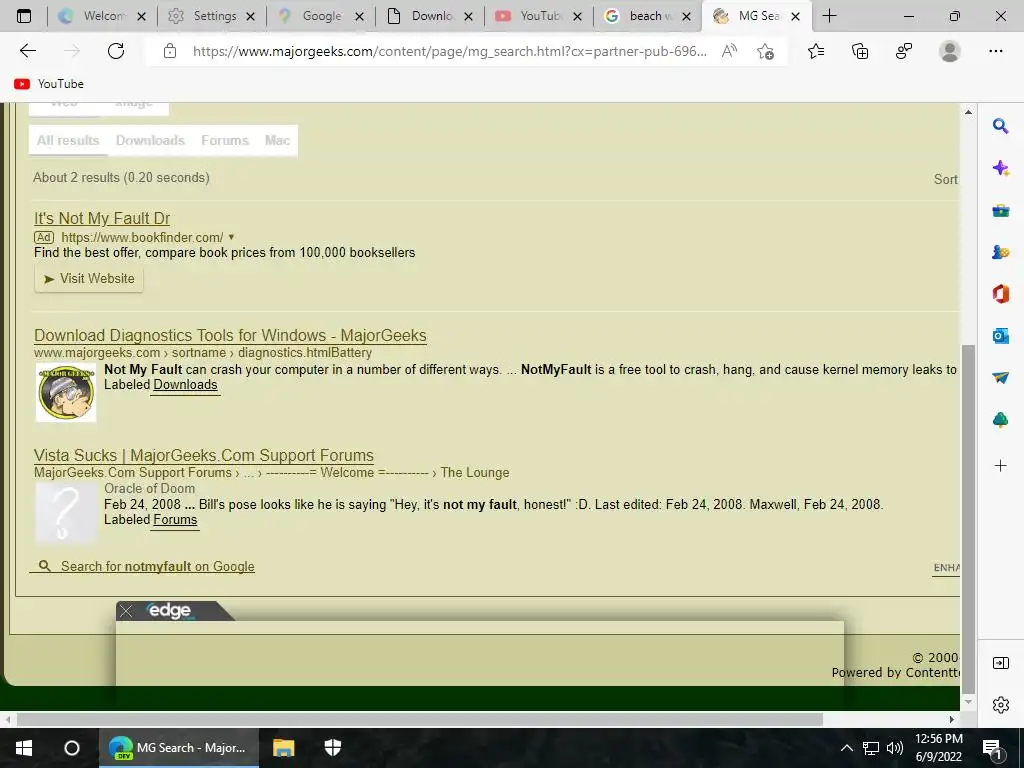
Task: Open sidebar green tree icon
Action: point(1000,420)
